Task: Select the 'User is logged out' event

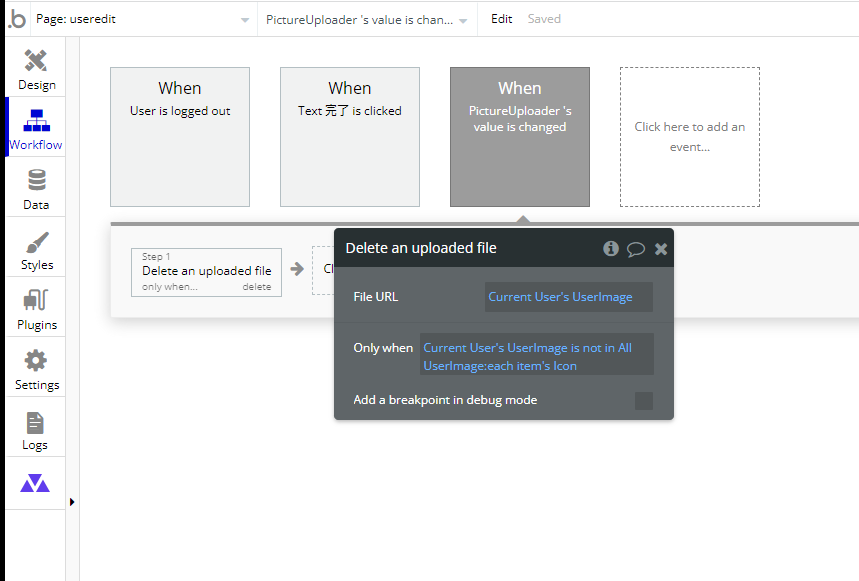Action: [180, 137]
